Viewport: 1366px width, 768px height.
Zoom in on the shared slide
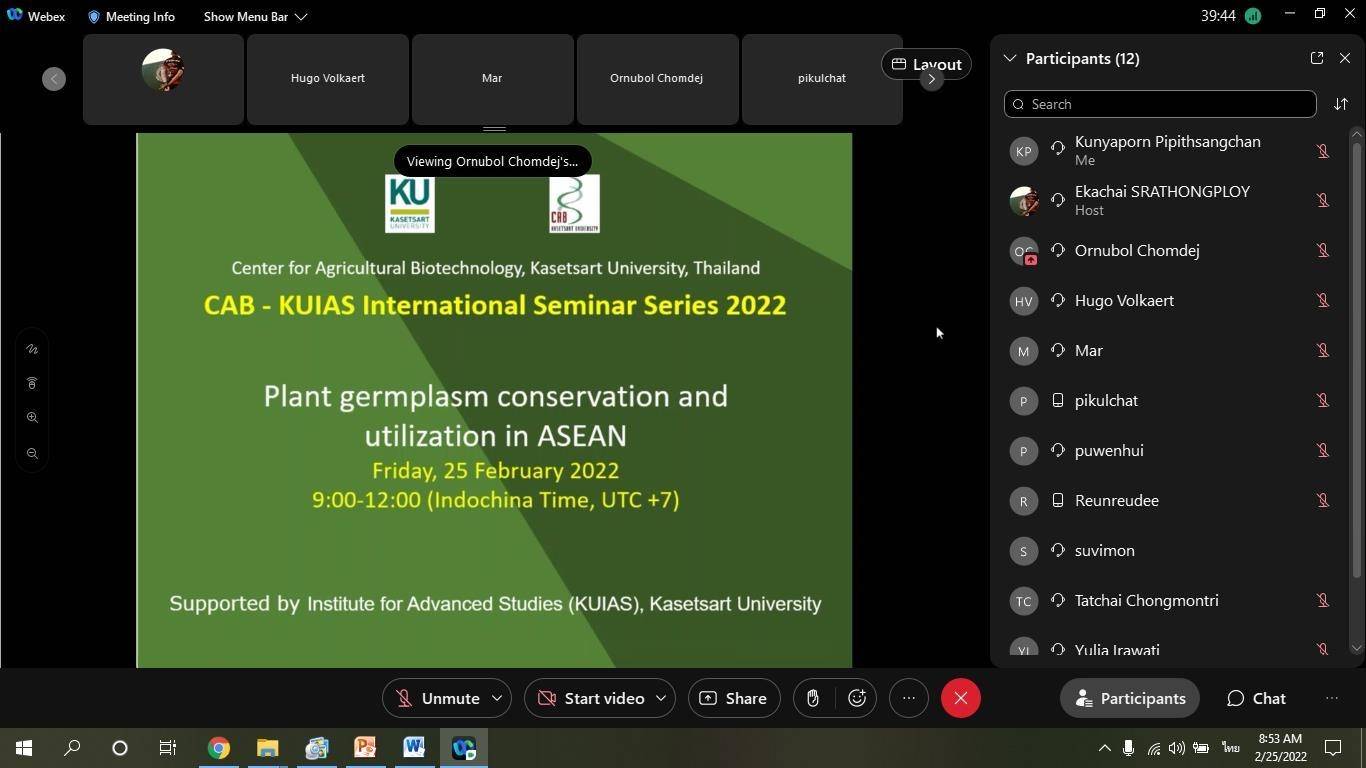pos(32,417)
